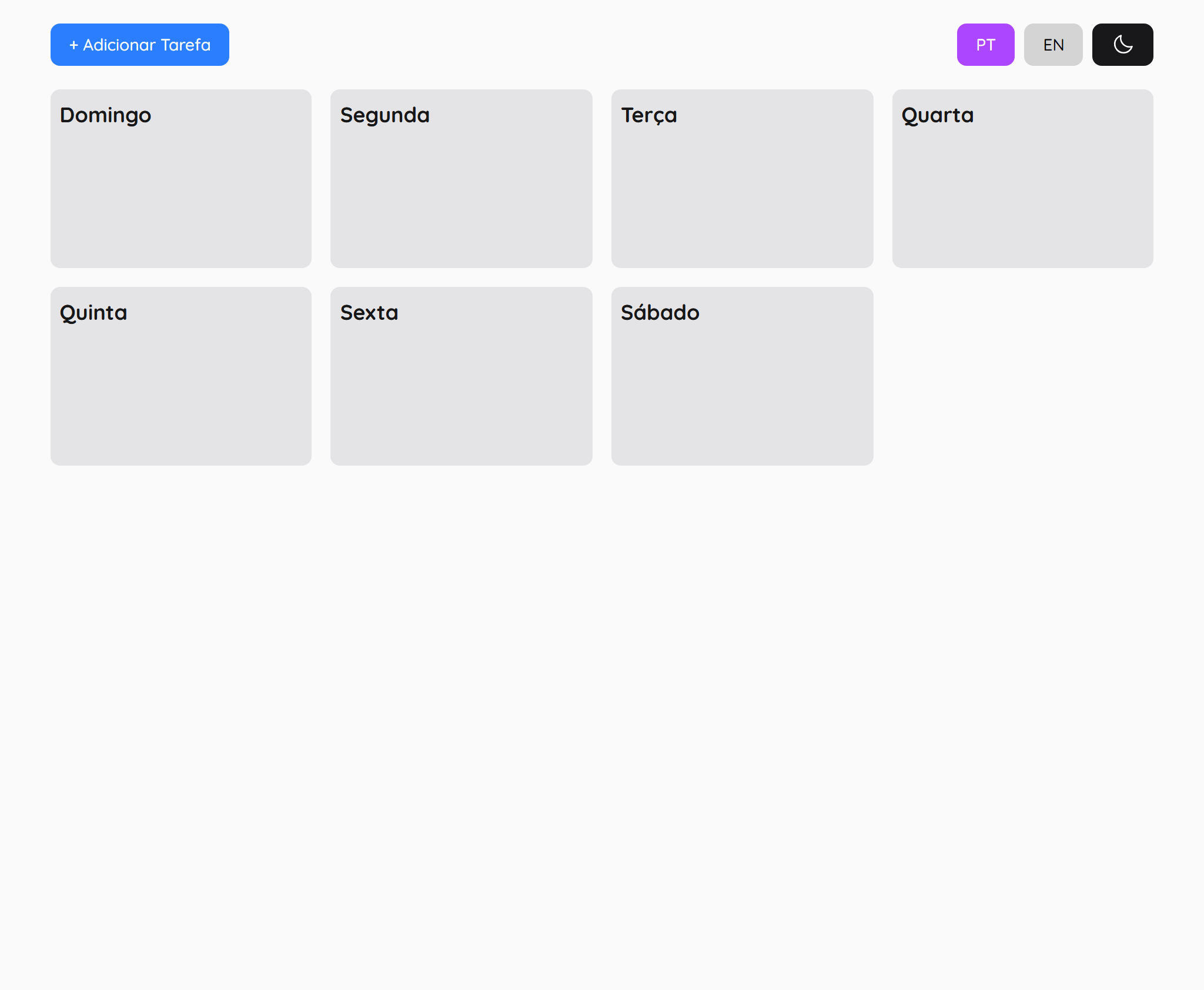1204x990 pixels.
Task: Toggle dark mode with the moon icon
Action: 1122,45
